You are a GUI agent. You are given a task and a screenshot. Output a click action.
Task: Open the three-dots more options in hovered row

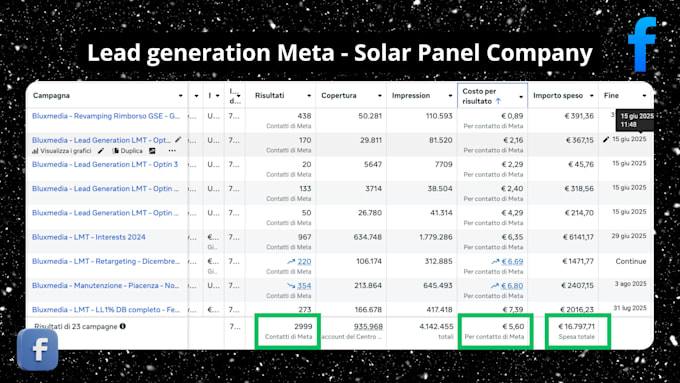coord(172,151)
